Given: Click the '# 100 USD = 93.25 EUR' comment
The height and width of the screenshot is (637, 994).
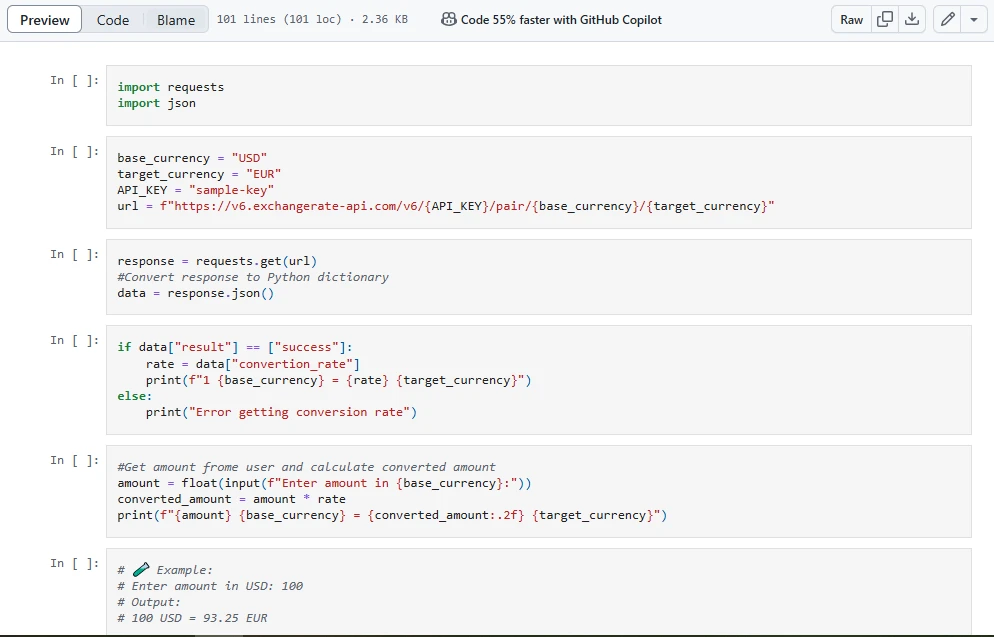Looking at the screenshot, I should click(x=192, y=618).
